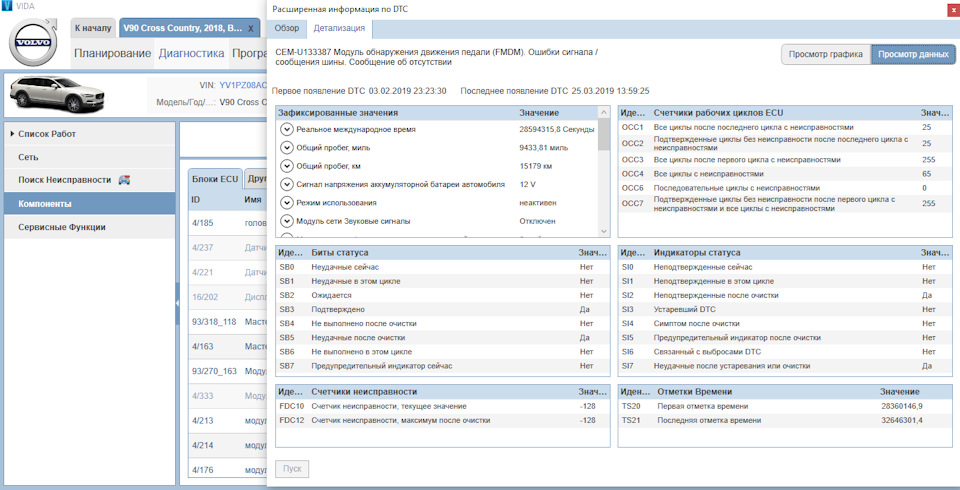The image size is (960, 490).
Task: Click ECU row ID 4/185
Action: click(x=202, y=223)
